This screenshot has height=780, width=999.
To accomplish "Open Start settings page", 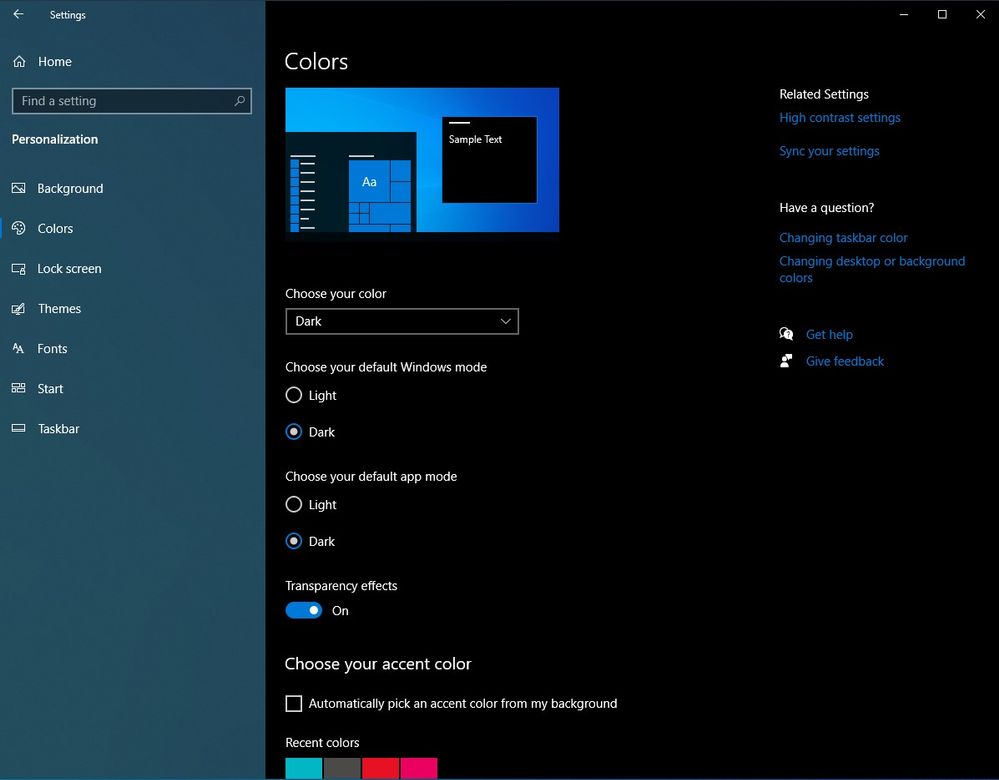I will click(50, 389).
